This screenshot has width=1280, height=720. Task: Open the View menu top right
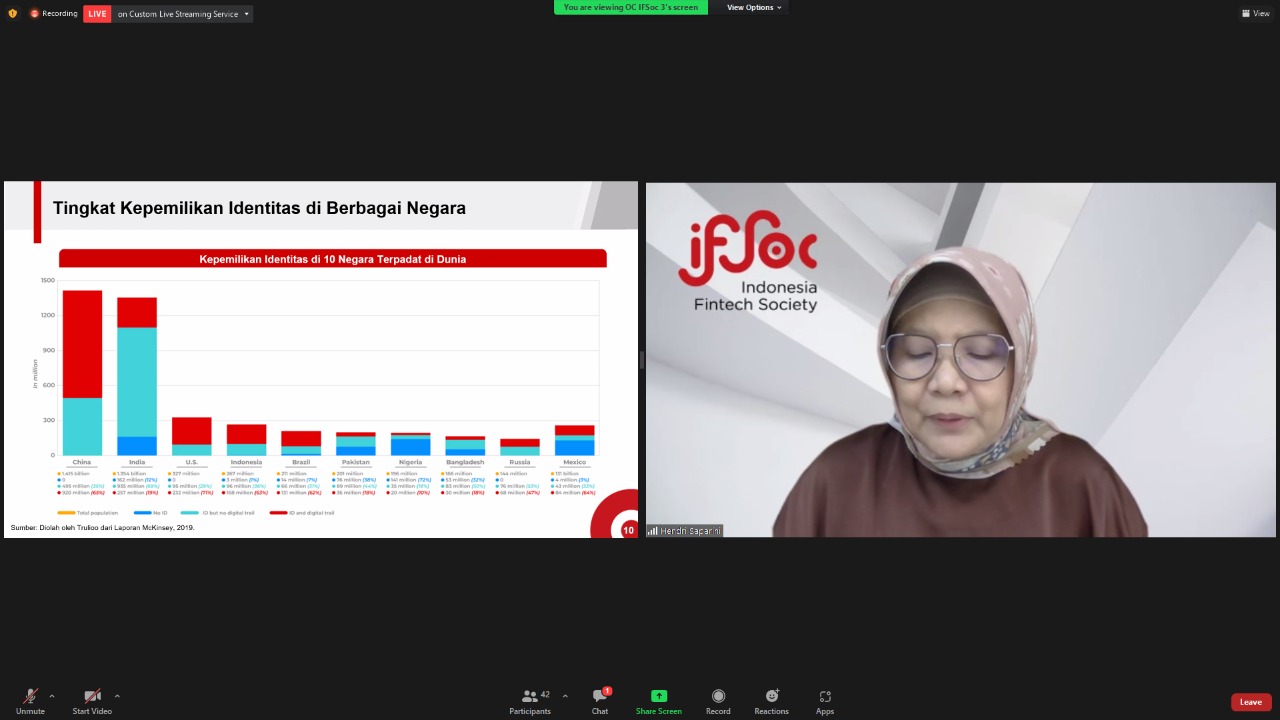coord(1255,13)
